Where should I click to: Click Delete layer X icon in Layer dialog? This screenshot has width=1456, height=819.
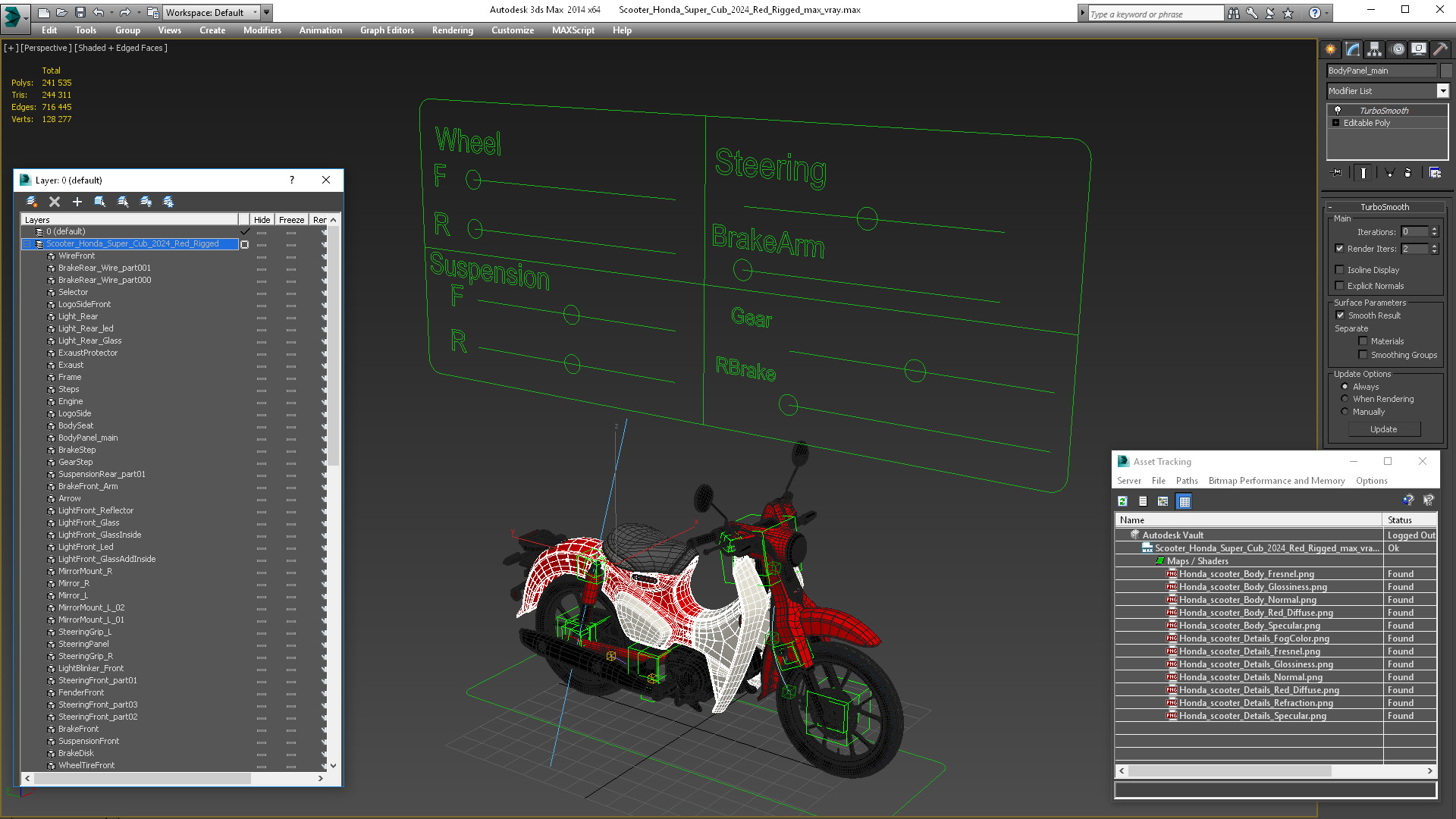point(55,202)
